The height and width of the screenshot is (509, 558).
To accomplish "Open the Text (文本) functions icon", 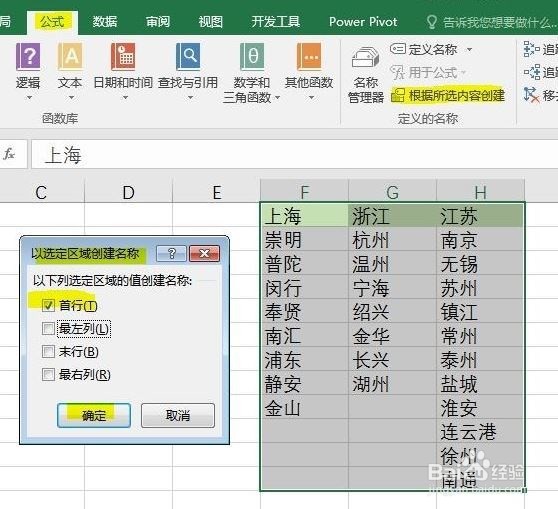I will [x=70, y=57].
